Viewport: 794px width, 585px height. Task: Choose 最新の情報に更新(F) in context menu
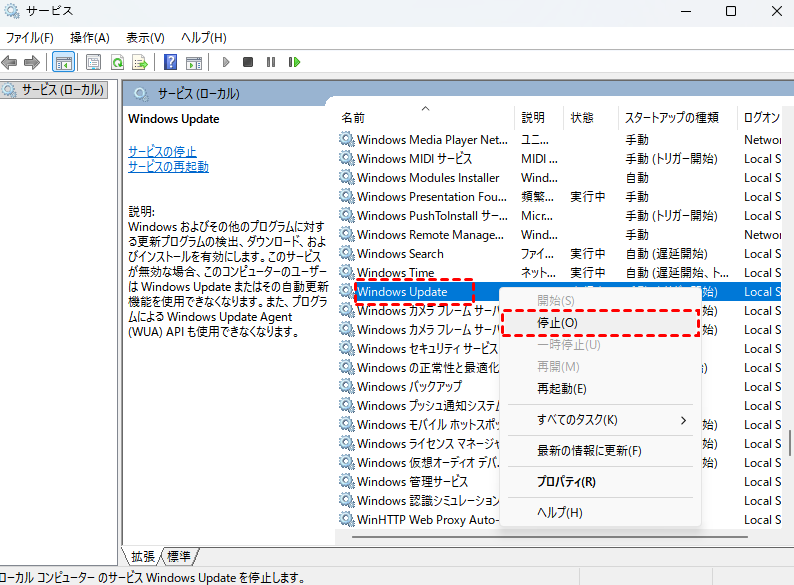pos(601,451)
